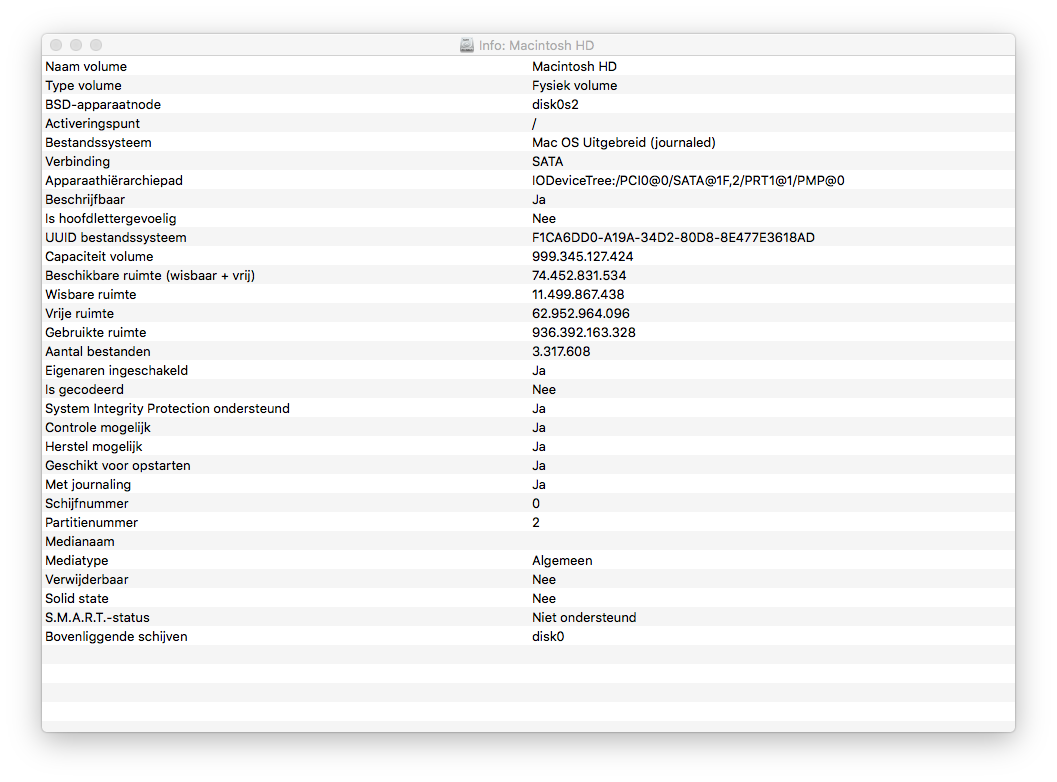Click the 'disk0s2' BSD device value
Image resolution: width=1057 pixels, height=782 pixels.
pyautogui.click(x=555, y=104)
